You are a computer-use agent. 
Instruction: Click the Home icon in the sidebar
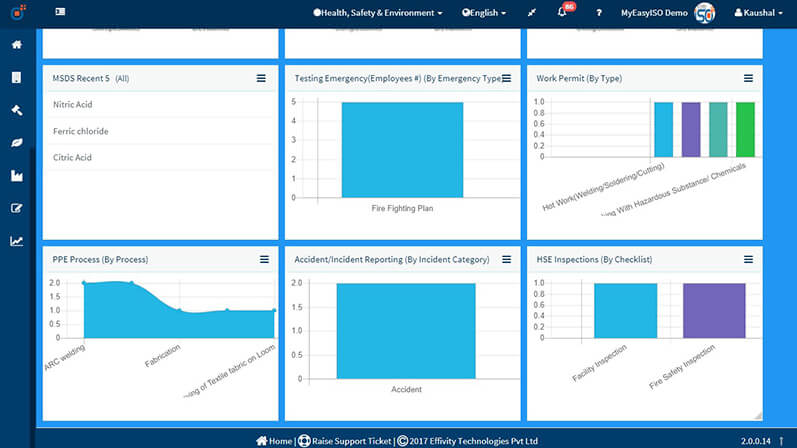(x=16, y=45)
